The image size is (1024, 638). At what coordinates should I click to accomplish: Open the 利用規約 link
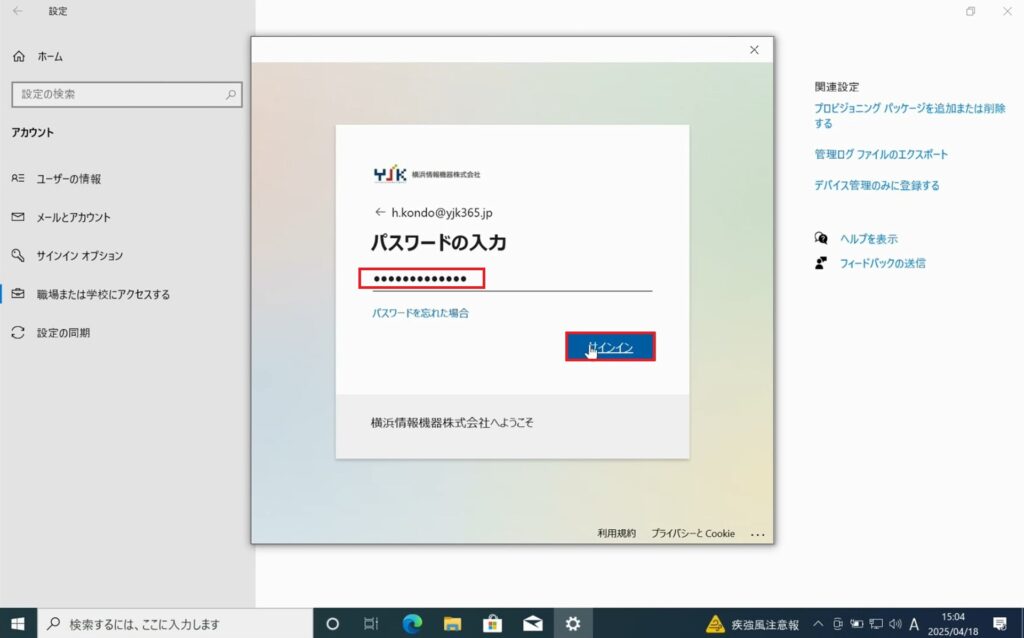[616, 533]
